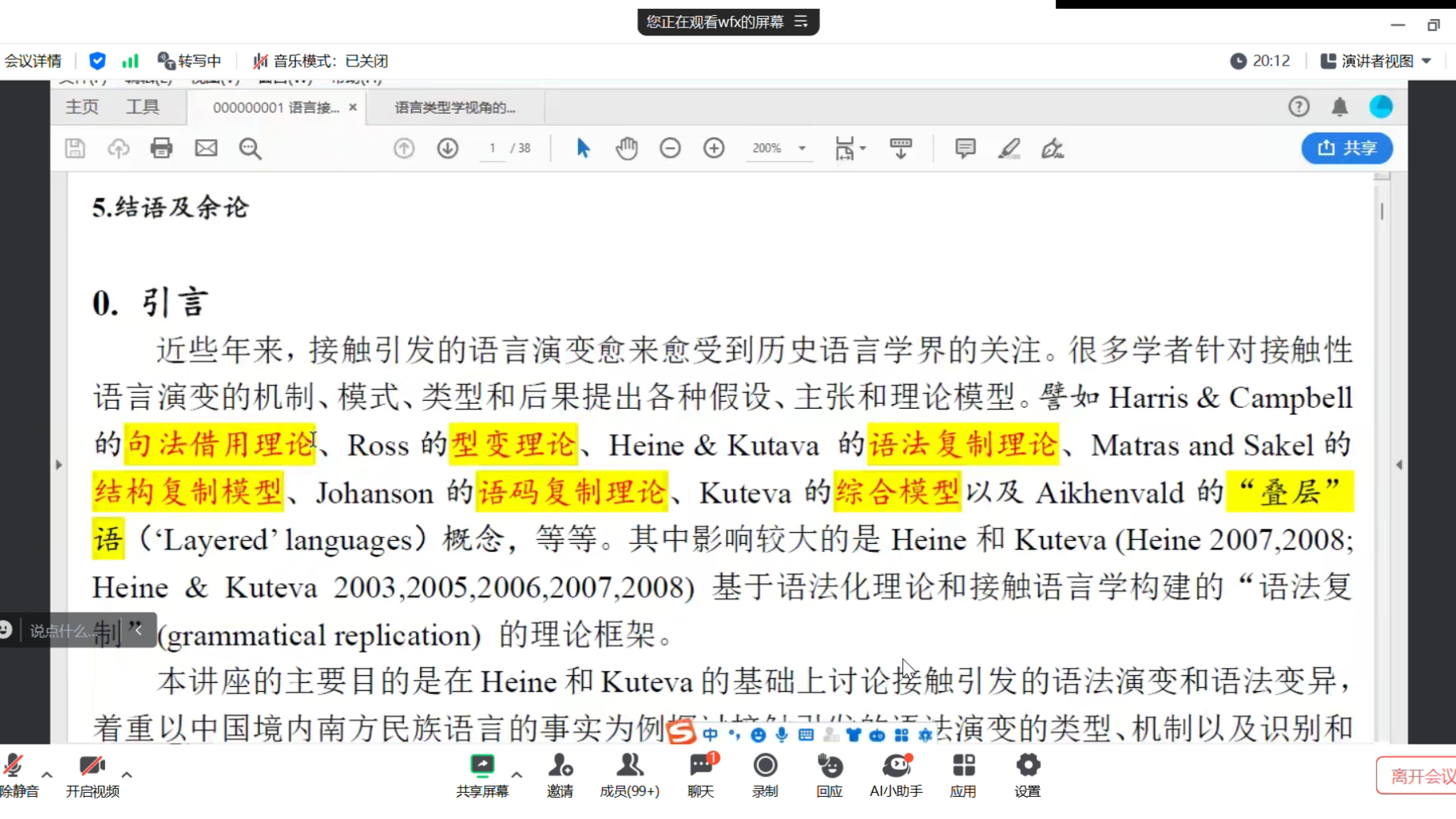Open 成员(99+) members list
Image resolution: width=1456 pixels, height=819 pixels.
click(x=630, y=775)
